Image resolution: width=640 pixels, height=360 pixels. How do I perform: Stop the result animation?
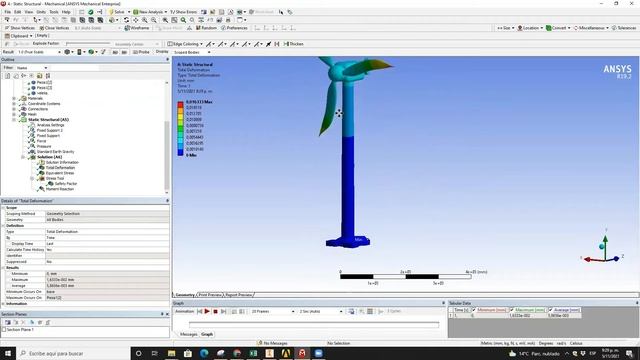coord(216,311)
